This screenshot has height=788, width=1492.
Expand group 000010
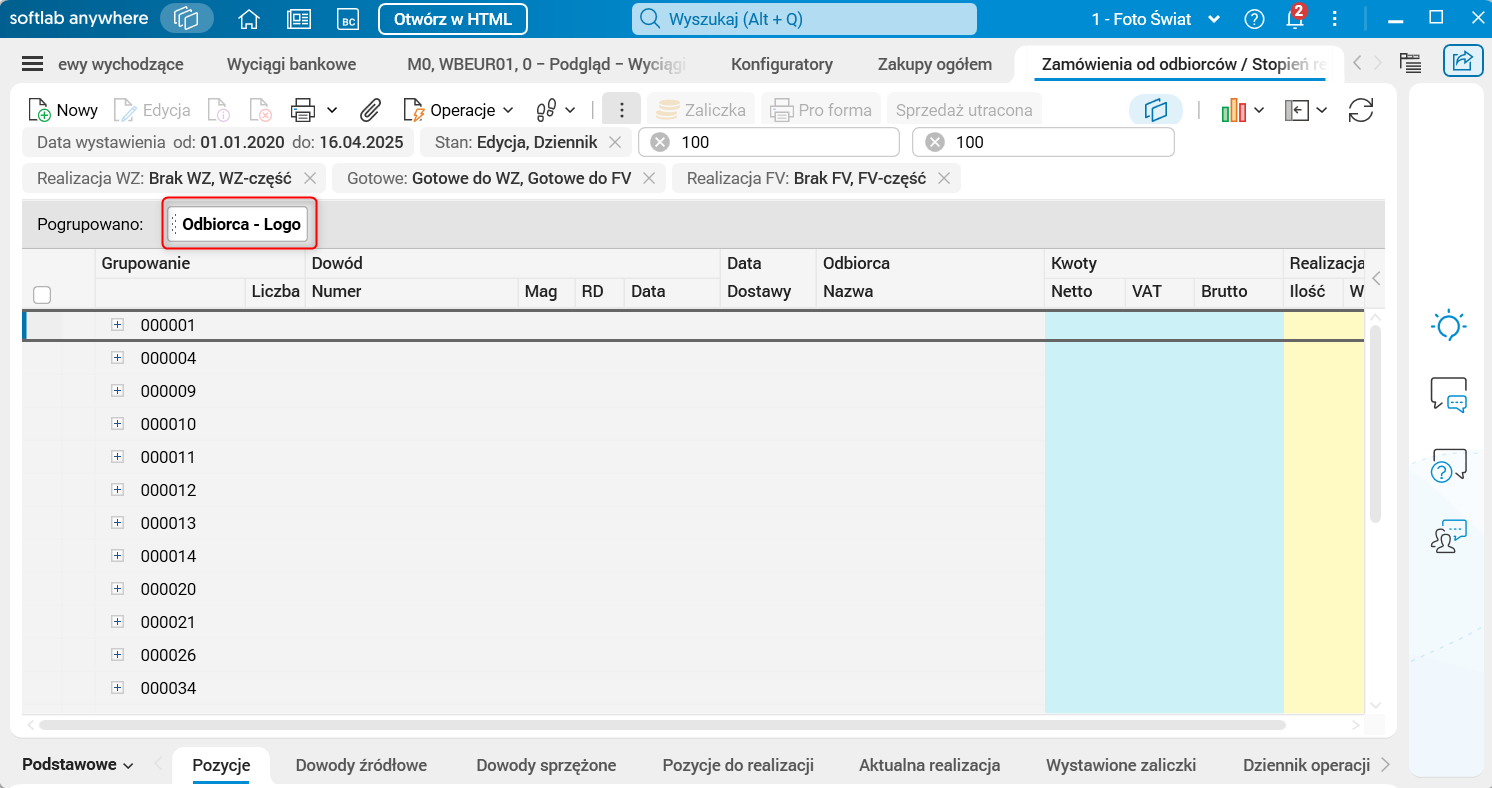coord(117,424)
